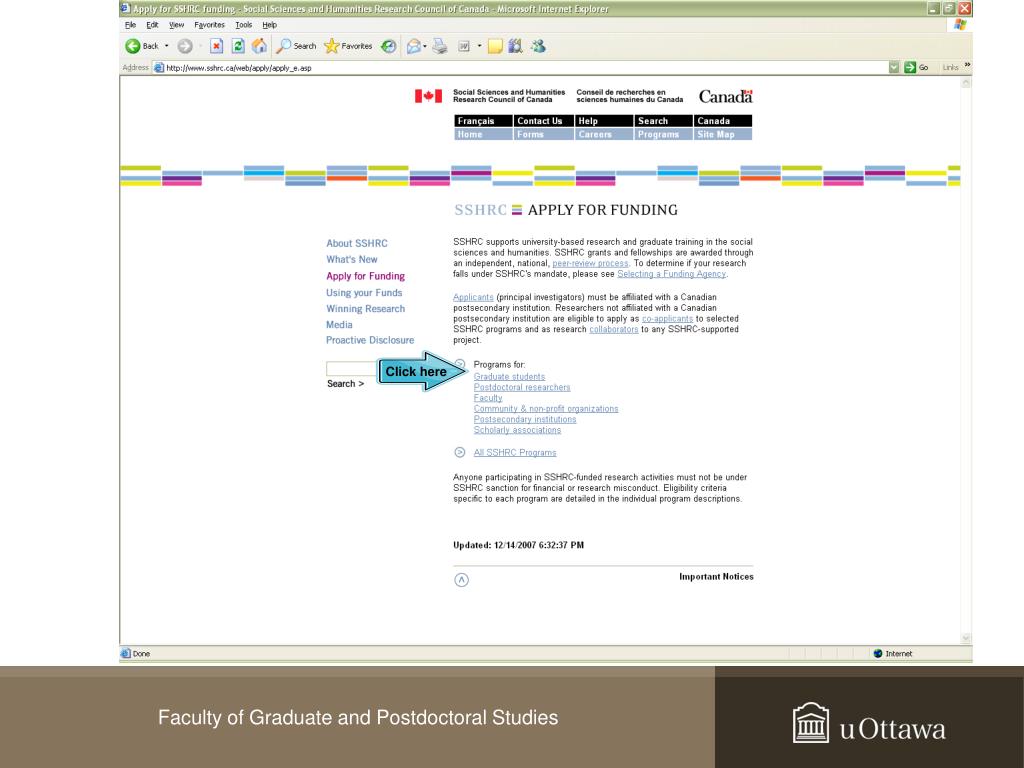Click the green Back arrow button
This screenshot has width=1024, height=768.
[133, 46]
